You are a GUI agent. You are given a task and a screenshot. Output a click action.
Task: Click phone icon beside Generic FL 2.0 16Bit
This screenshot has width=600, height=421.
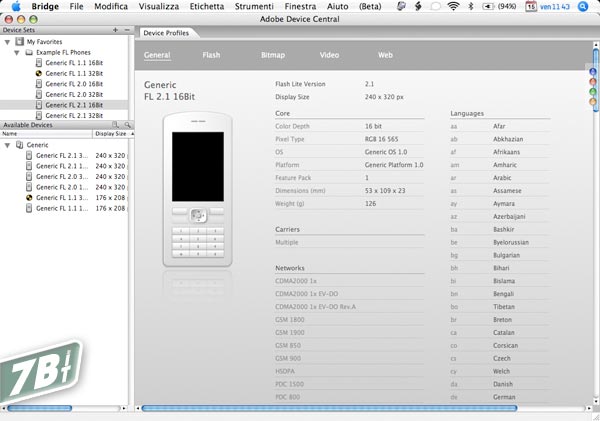pyautogui.click(x=39, y=84)
